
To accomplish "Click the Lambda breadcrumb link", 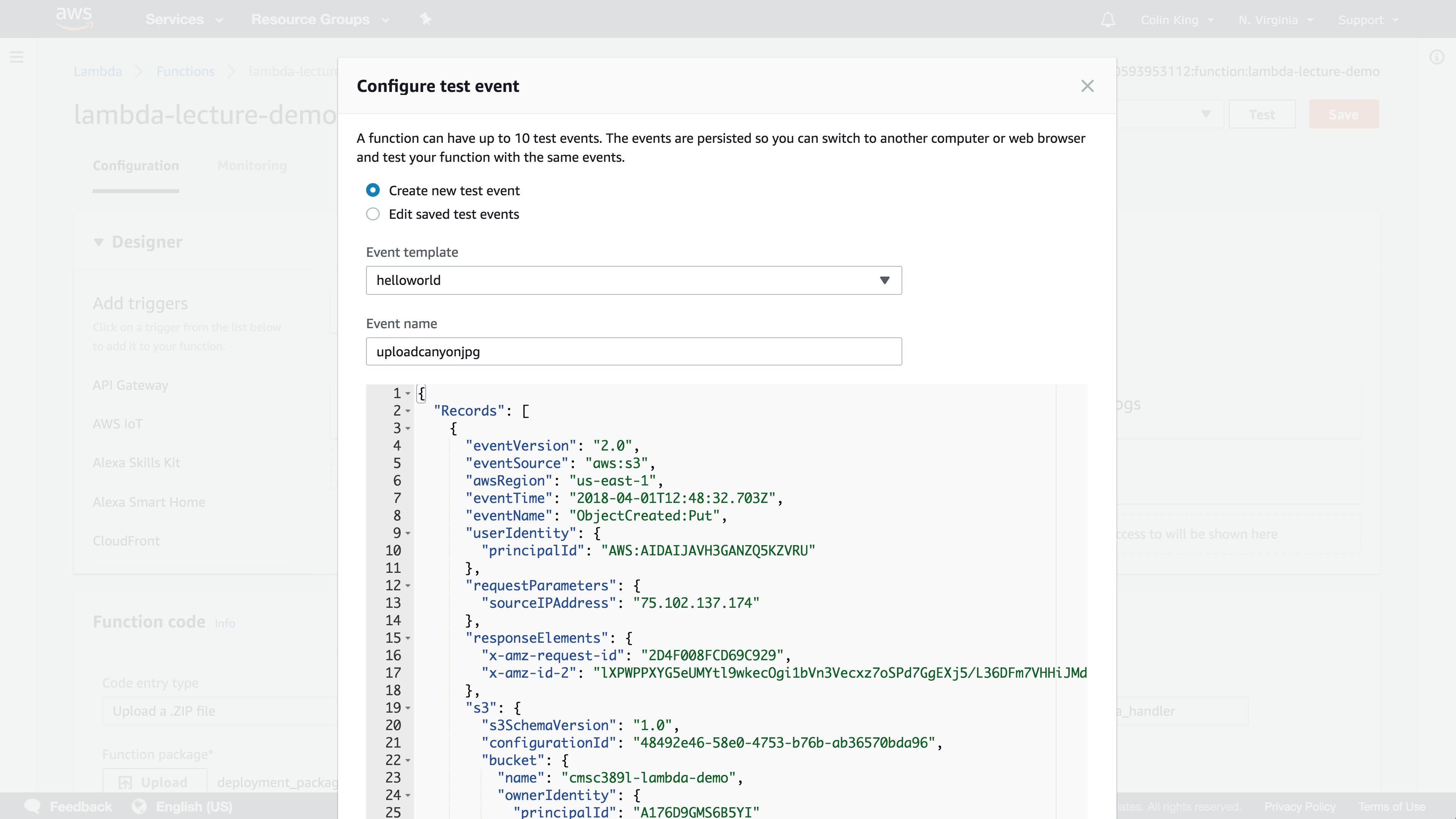I will pos(98,72).
